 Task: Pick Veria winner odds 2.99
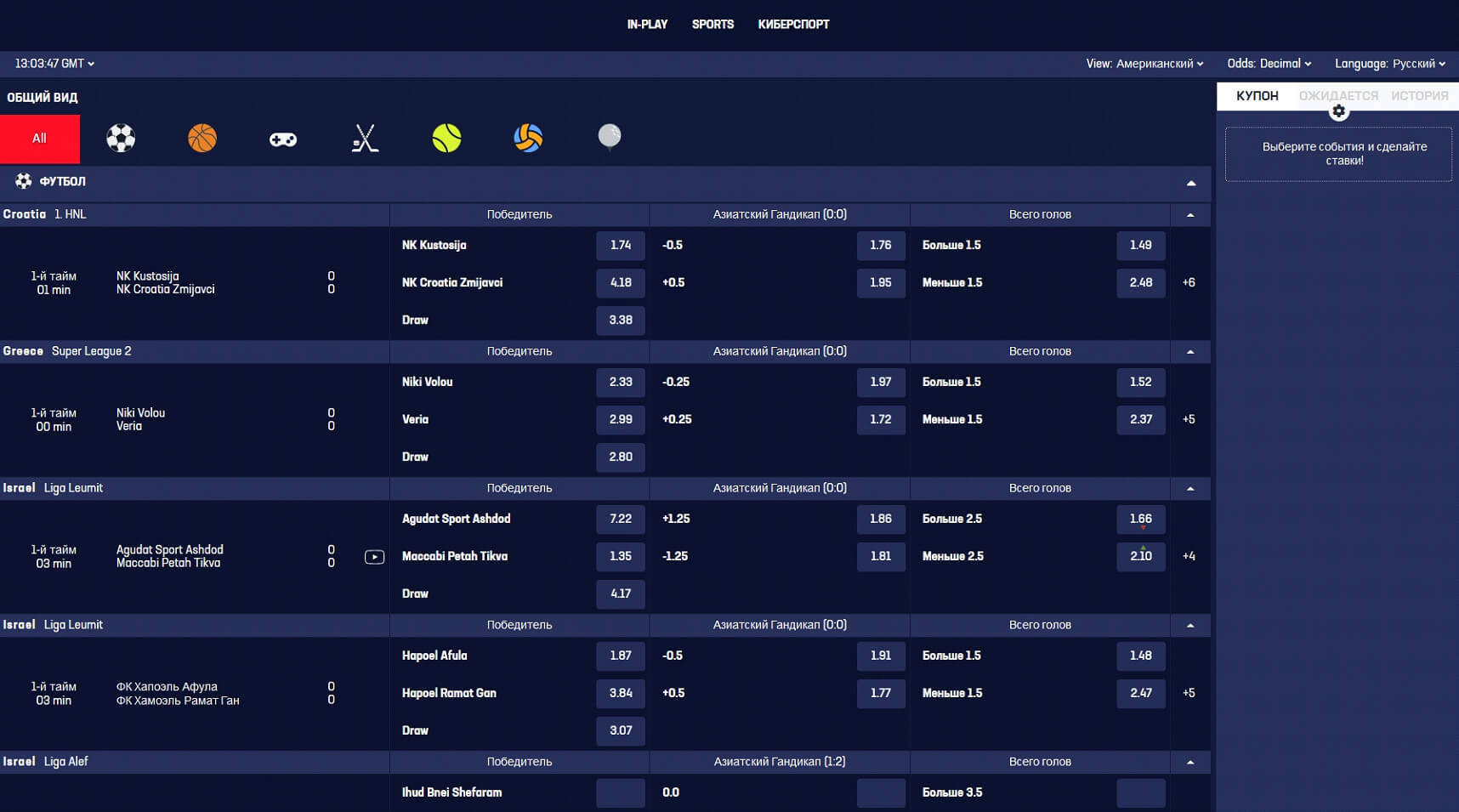click(621, 420)
